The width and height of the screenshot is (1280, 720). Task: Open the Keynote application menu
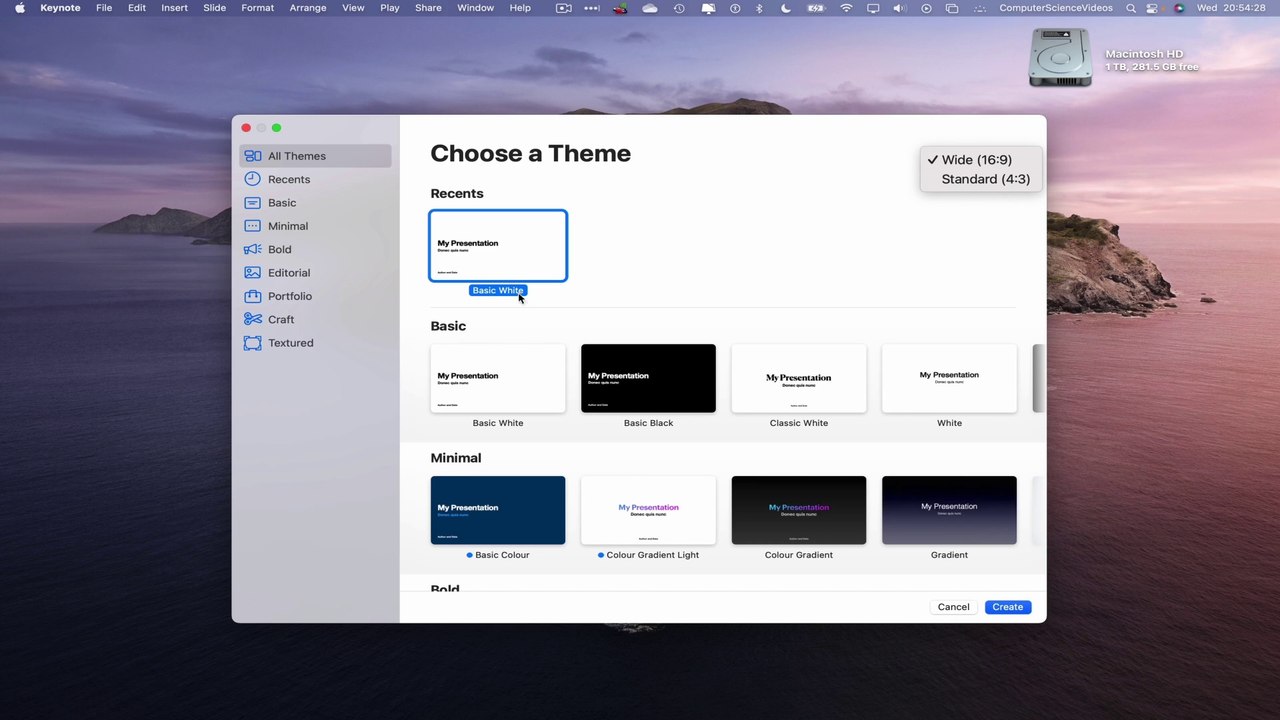[60, 8]
